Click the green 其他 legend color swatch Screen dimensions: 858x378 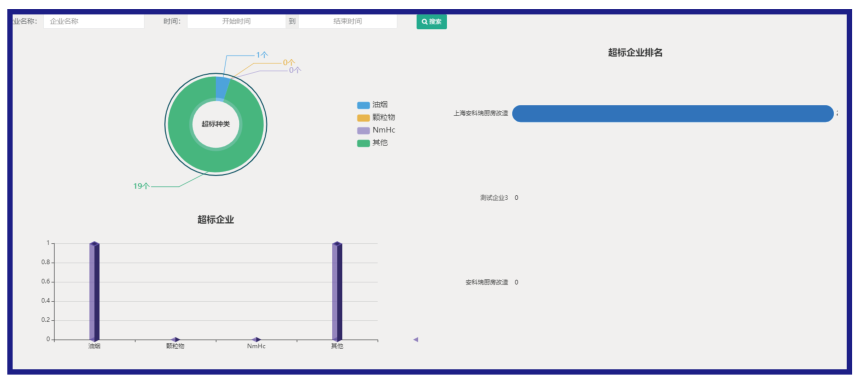(363, 143)
